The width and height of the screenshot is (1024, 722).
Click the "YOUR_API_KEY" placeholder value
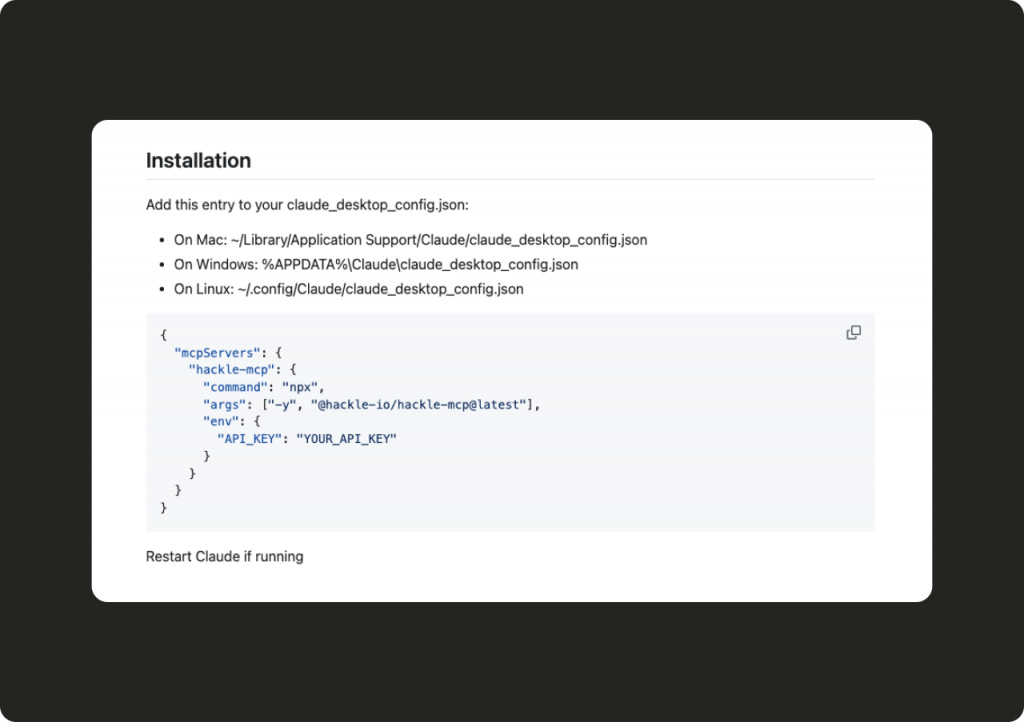click(x=346, y=439)
